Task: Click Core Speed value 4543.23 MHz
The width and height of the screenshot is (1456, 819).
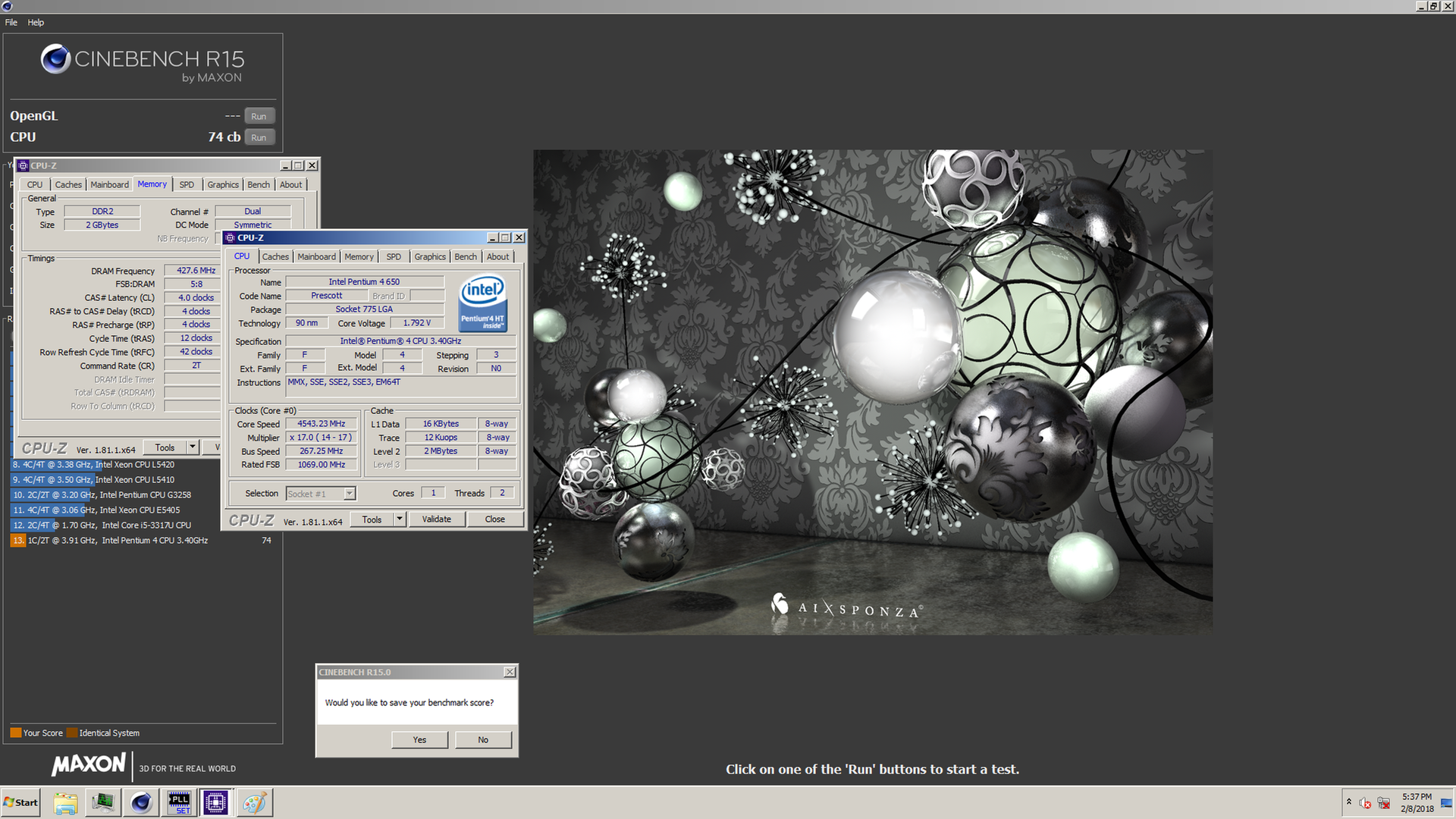Action: 322,424
